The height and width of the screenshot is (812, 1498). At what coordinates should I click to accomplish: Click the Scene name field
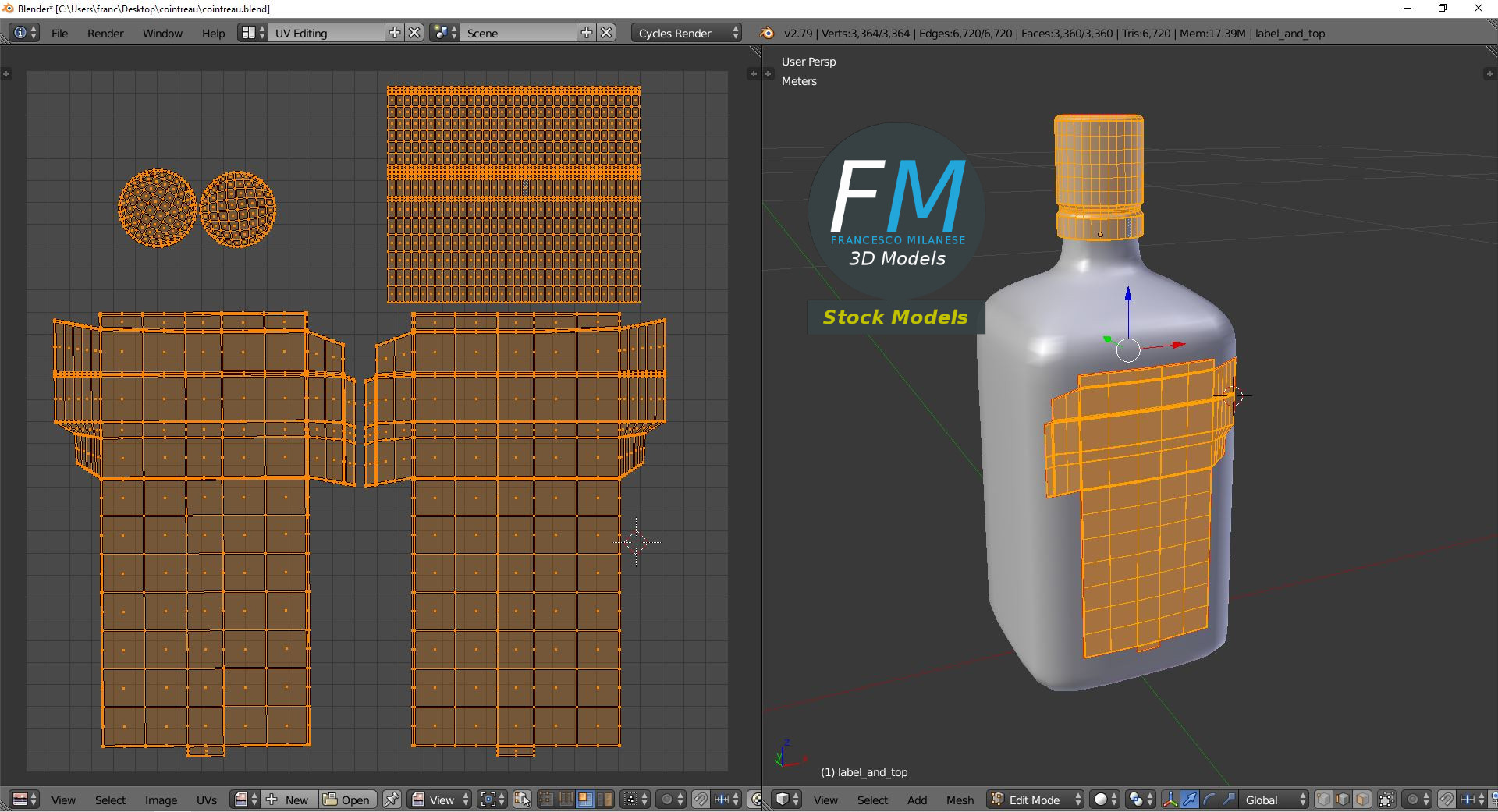(x=519, y=33)
